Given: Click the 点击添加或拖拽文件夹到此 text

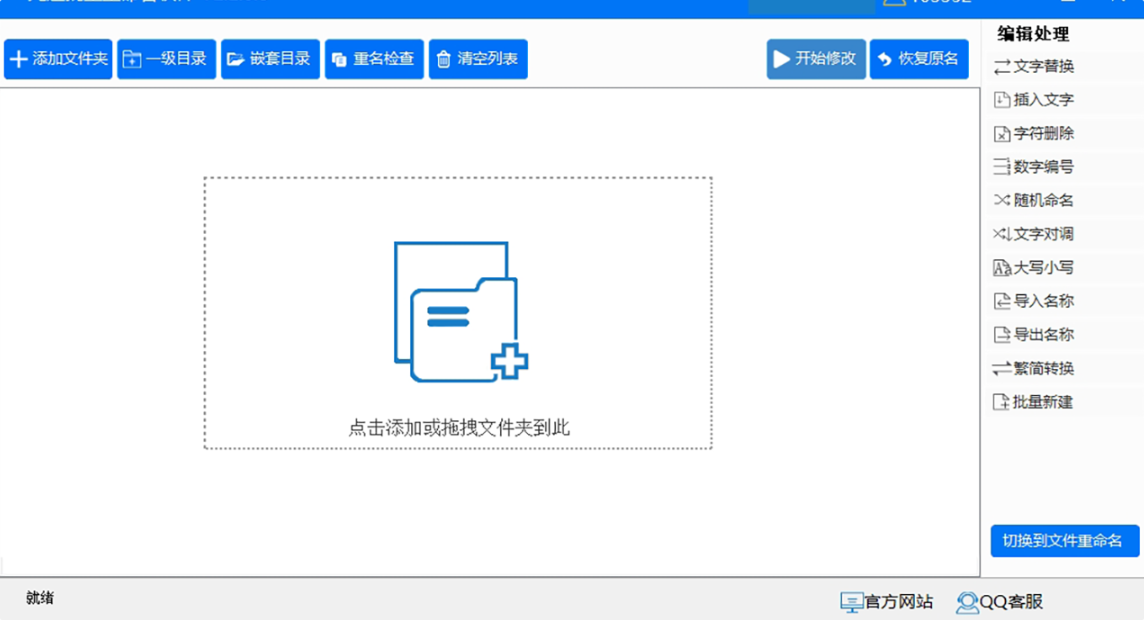Looking at the screenshot, I should pos(459,427).
